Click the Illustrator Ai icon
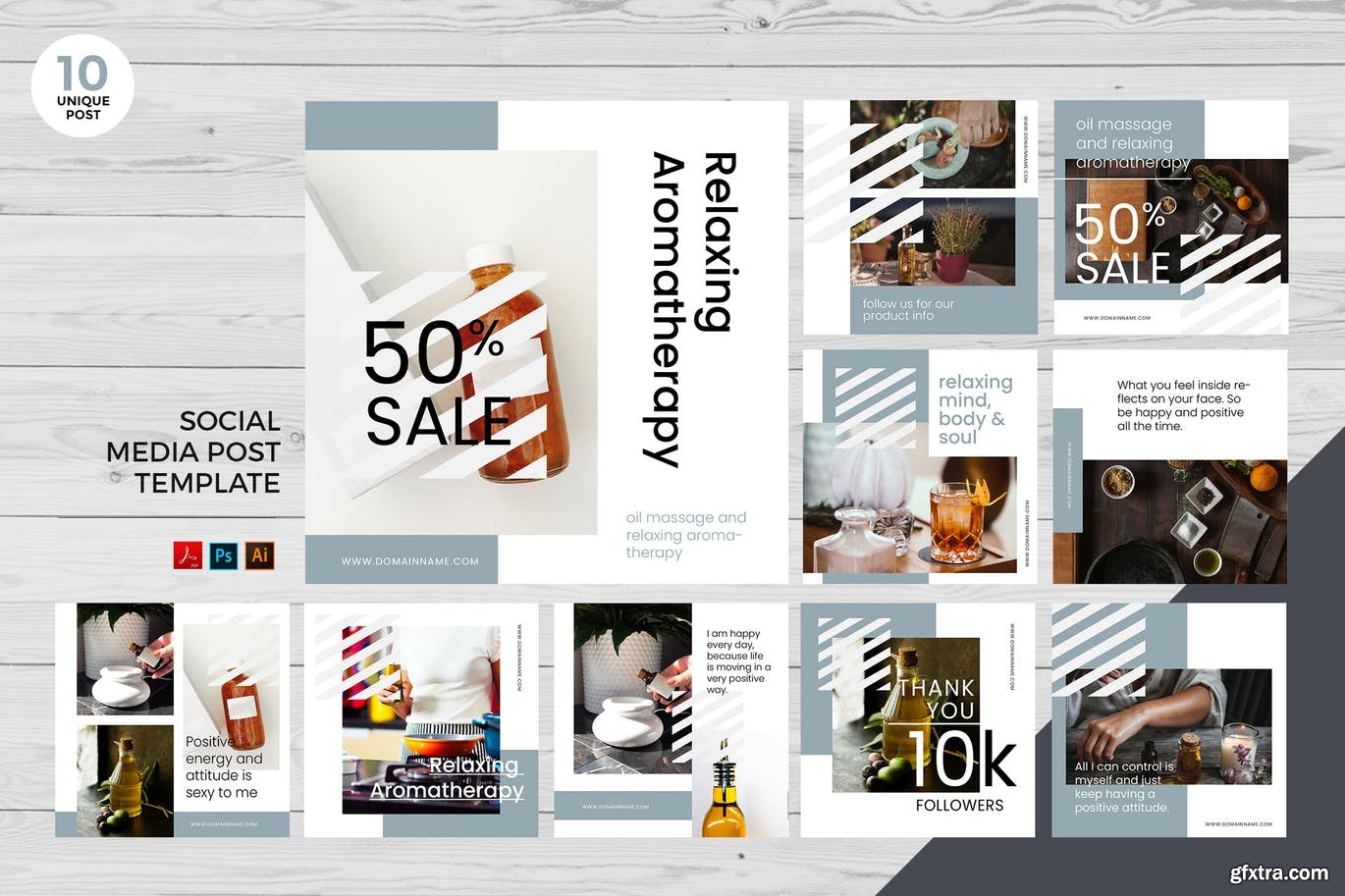1345x896 pixels. click(259, 555)
